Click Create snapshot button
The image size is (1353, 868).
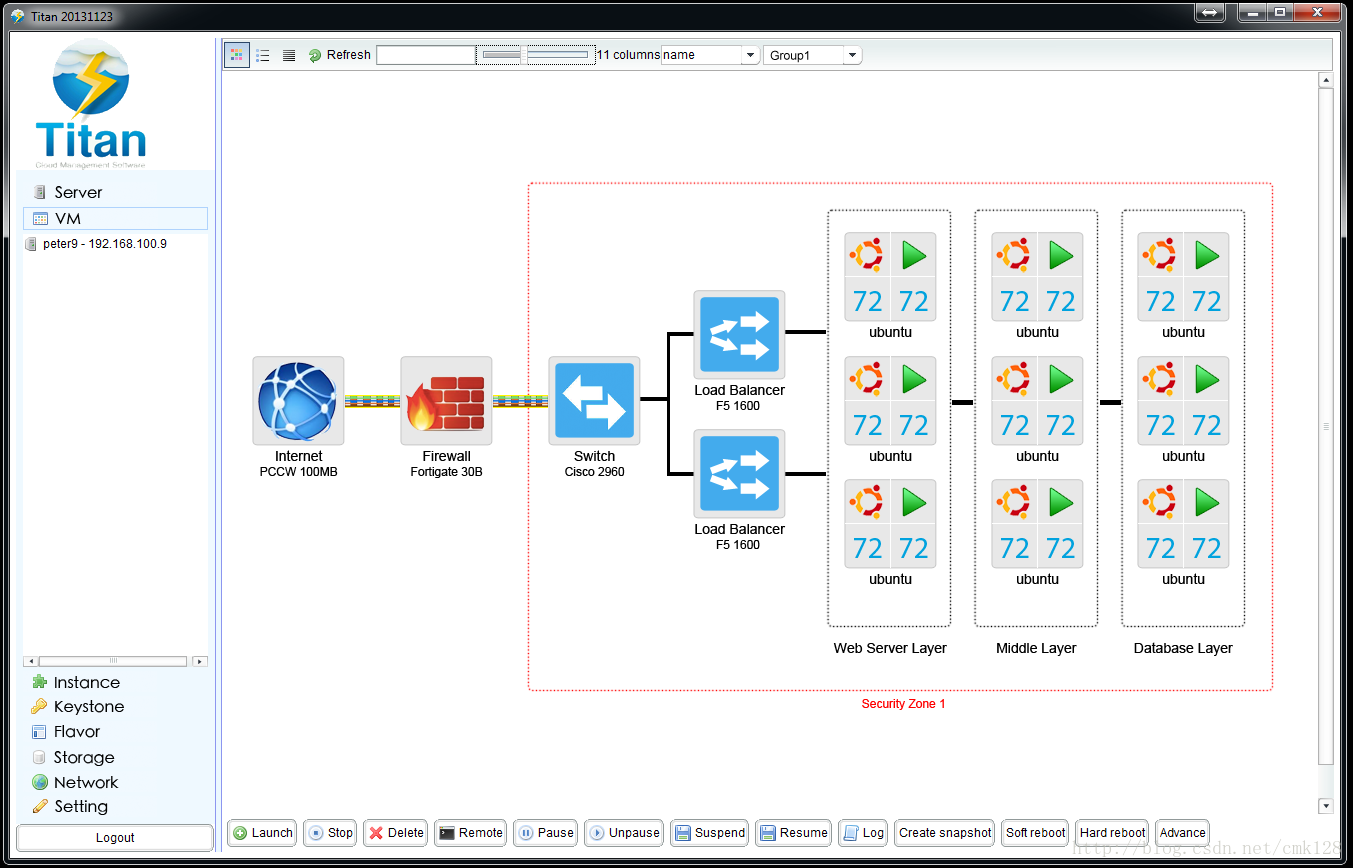tap(945, 833)
